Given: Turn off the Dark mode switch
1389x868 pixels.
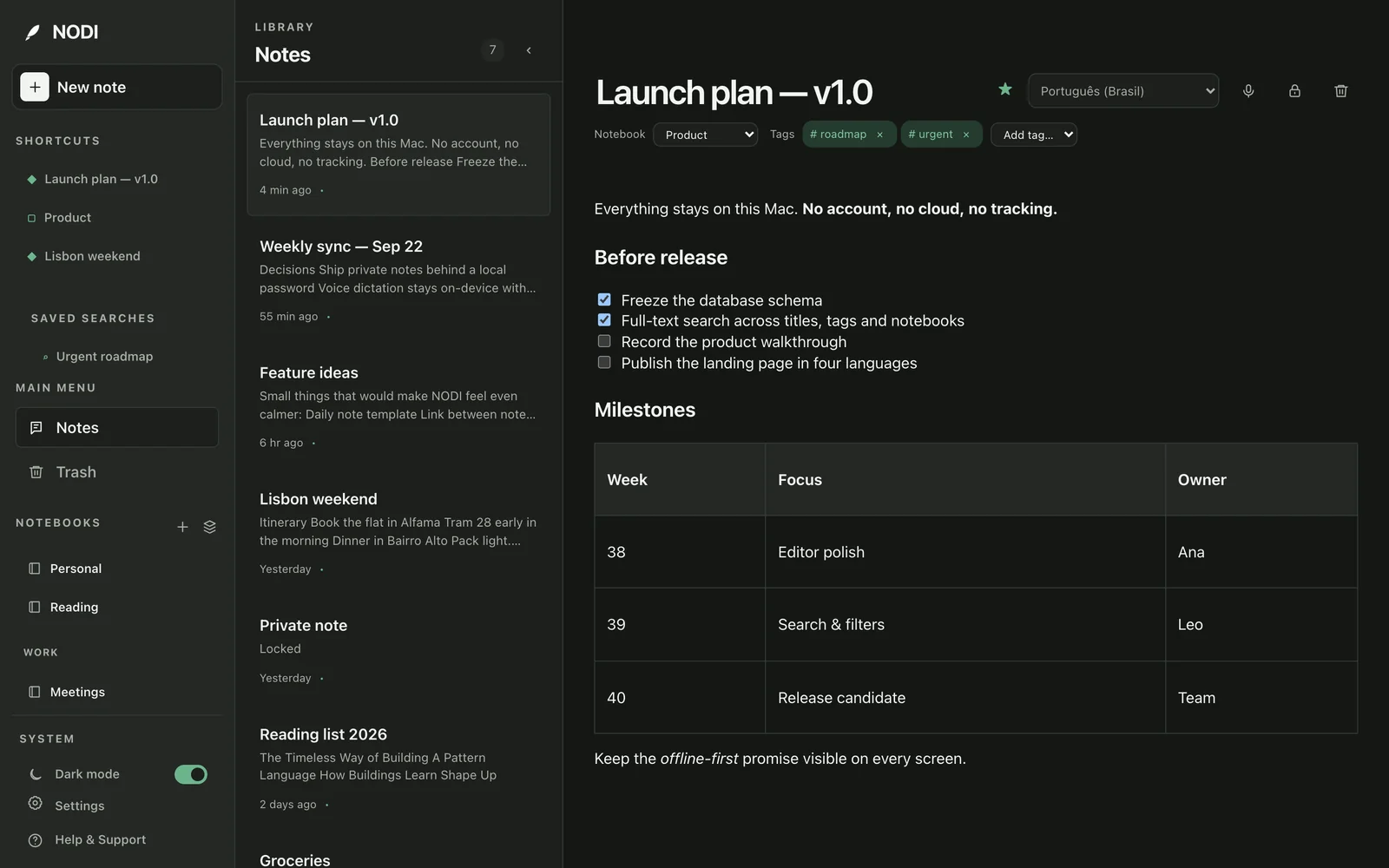Looking at the screenshot, I should tap(191, 774).
